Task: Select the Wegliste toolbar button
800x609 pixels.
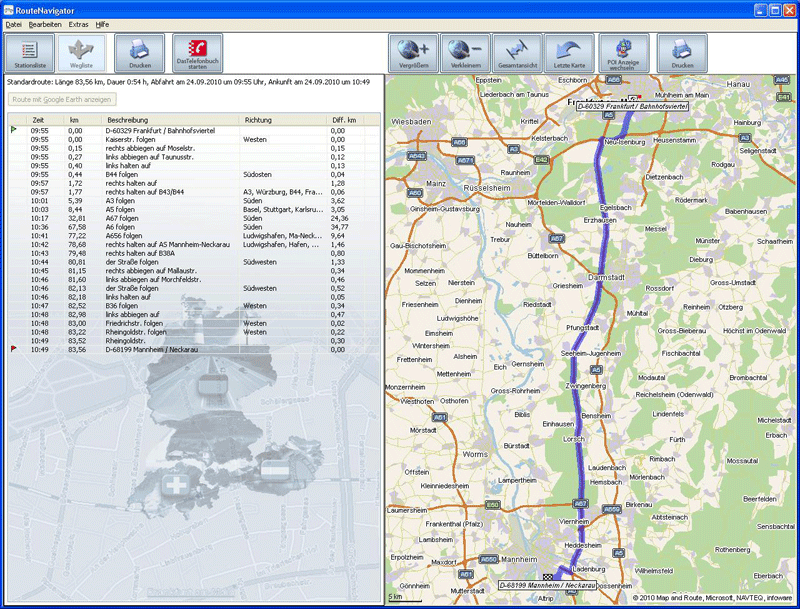Action: click(x=81, y=53)
